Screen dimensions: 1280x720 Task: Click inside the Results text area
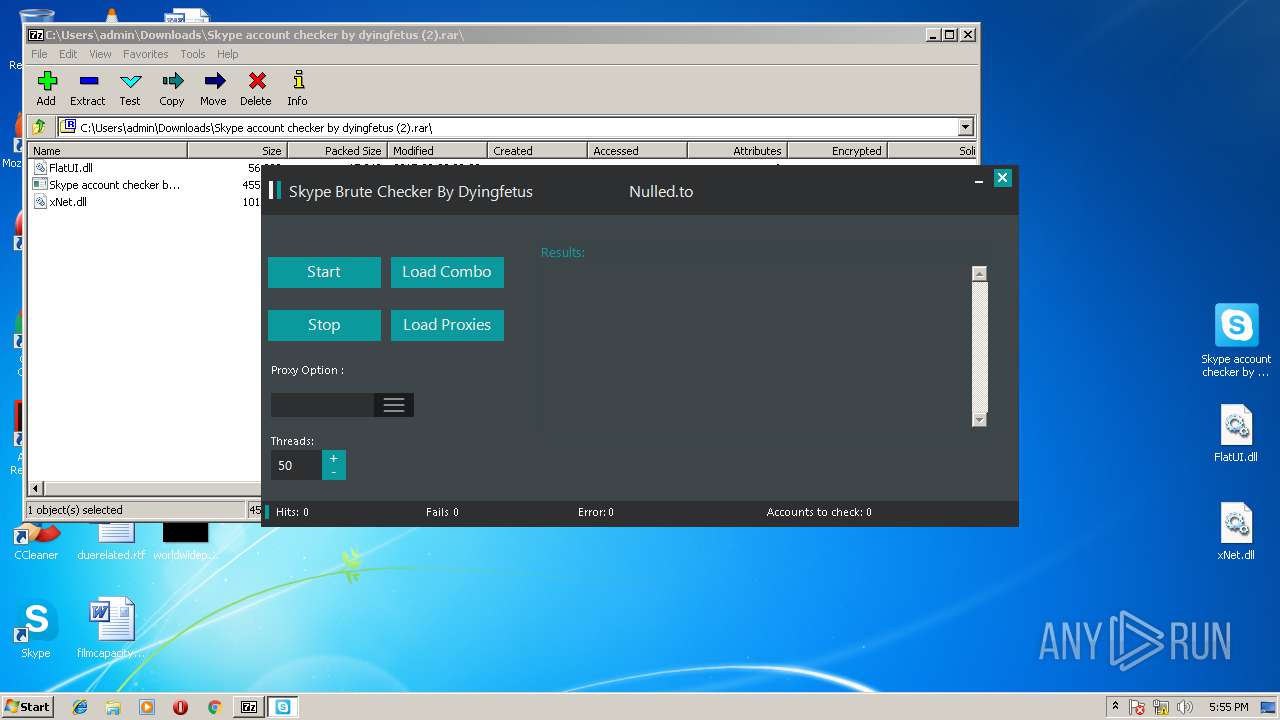pyautogui.click(x=757, y=347)
